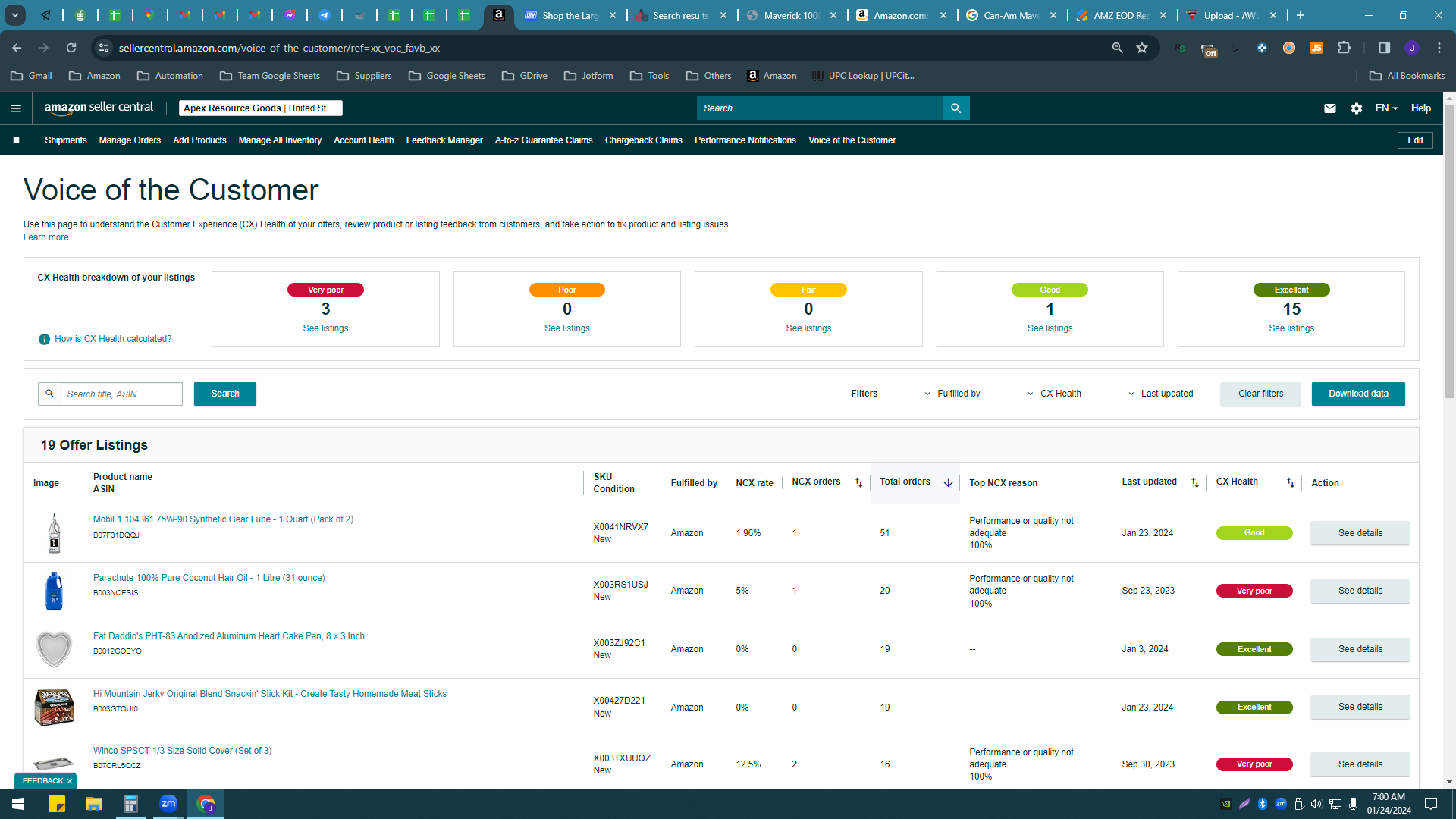This screenshot has width=1456, height=819.
Task: Switch to the Amazon.com browser tab
Action: [901, 15]
